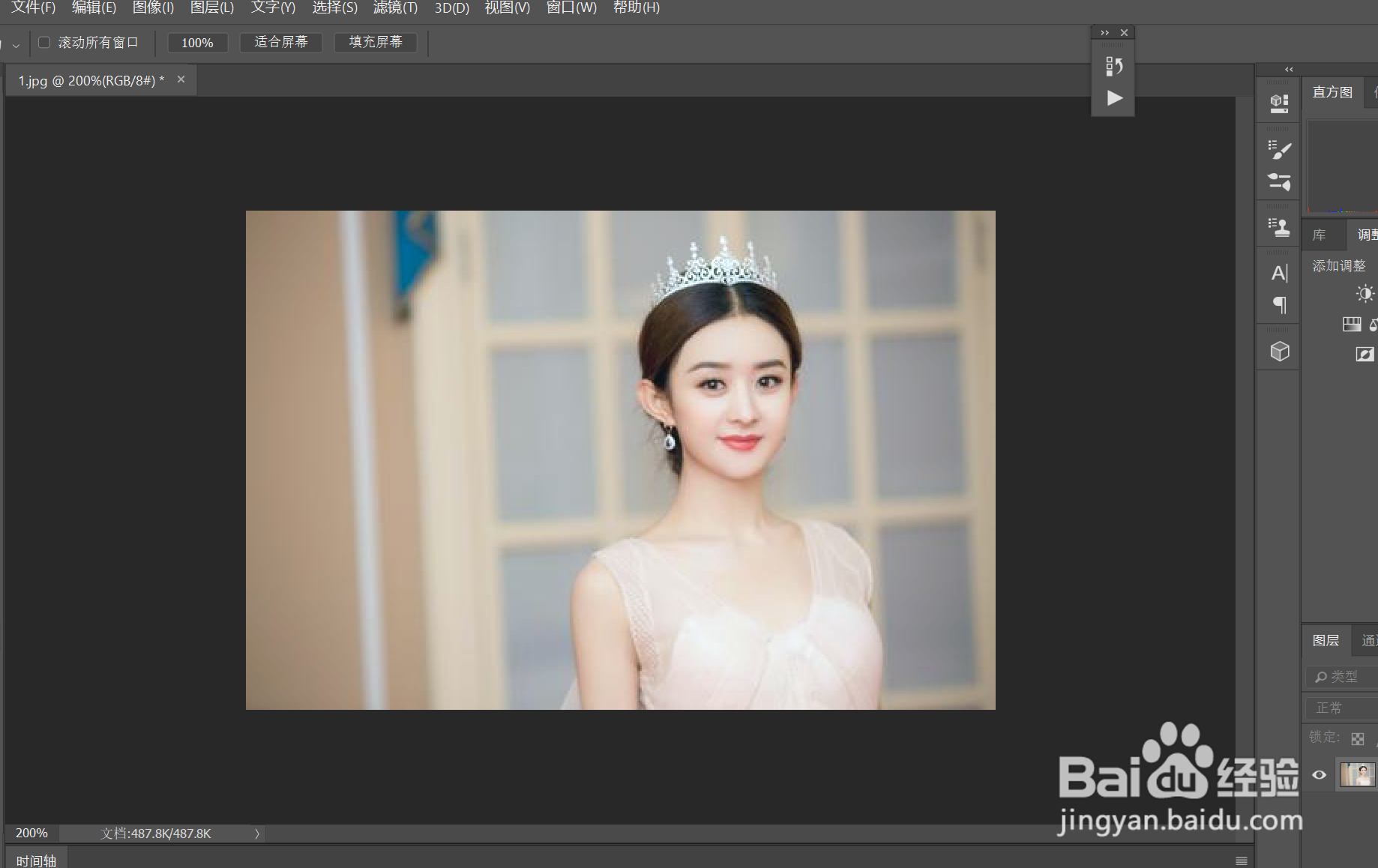Collapse the right panel icon bar chevron
Viewport: 1378px width, 868px height.
pyautogui.click(x=1289, y=69)
